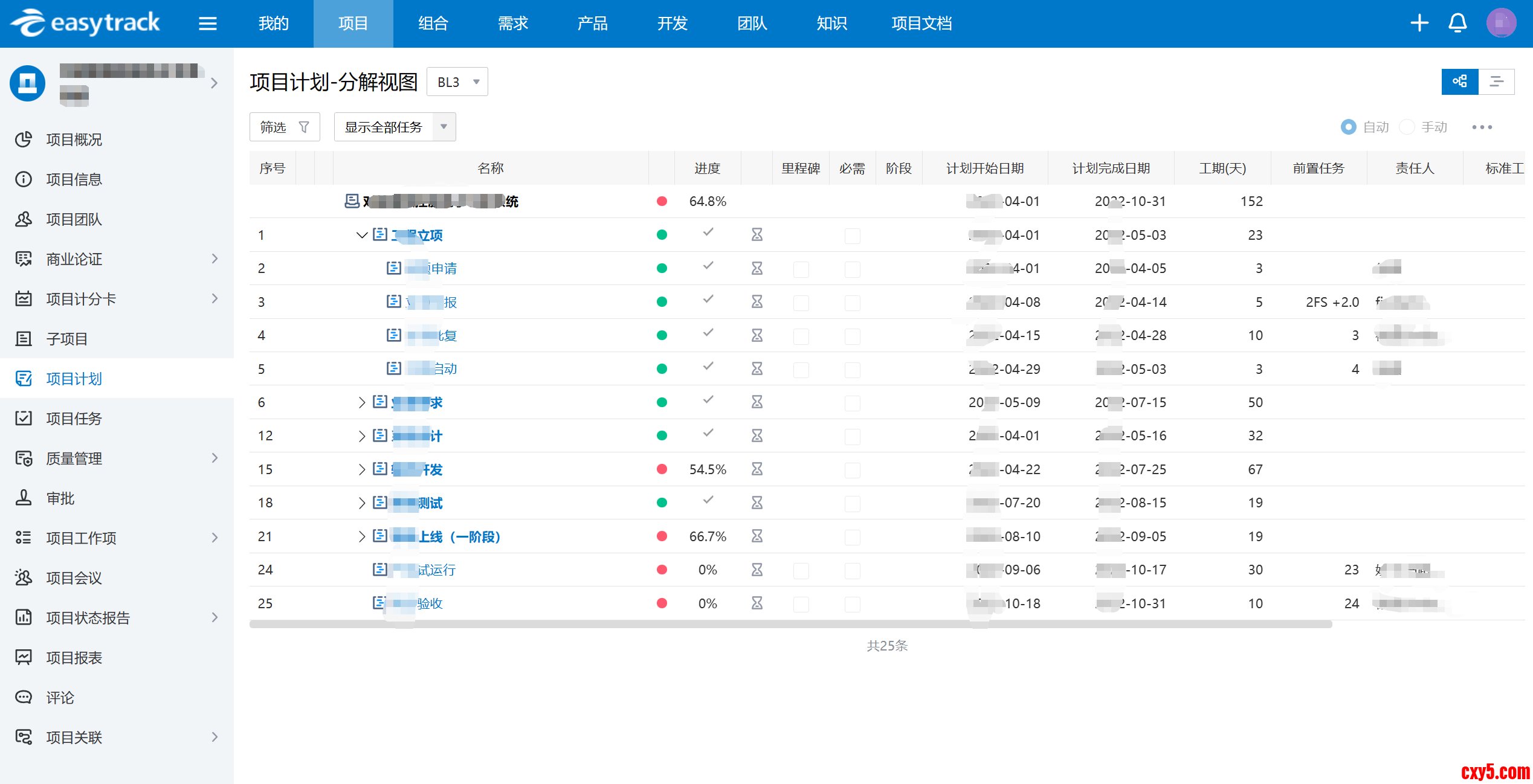Select the 自动 radio button
Image resolution: width=1533 pixels, height=784 pixels.
(x=1348, y=127)
